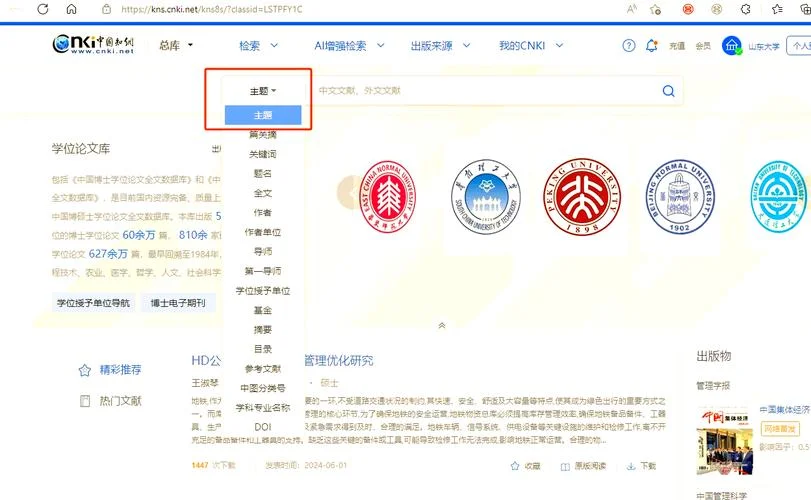Screen dimensions: 811x500
Task: Add page to favorites star icon
Action: (x=655, y=9)
